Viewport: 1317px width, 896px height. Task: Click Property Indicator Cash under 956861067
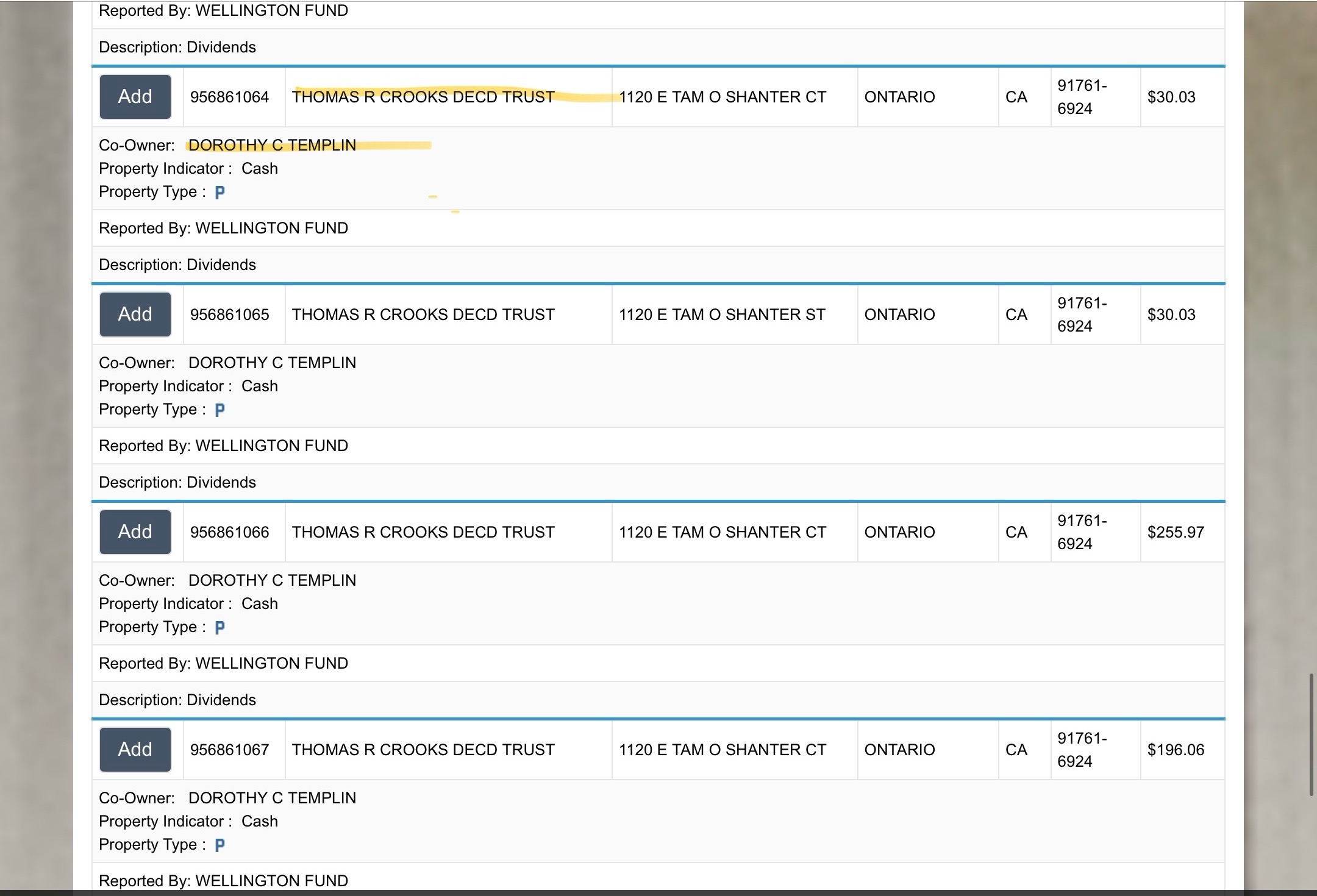click(x=188, y=821)
